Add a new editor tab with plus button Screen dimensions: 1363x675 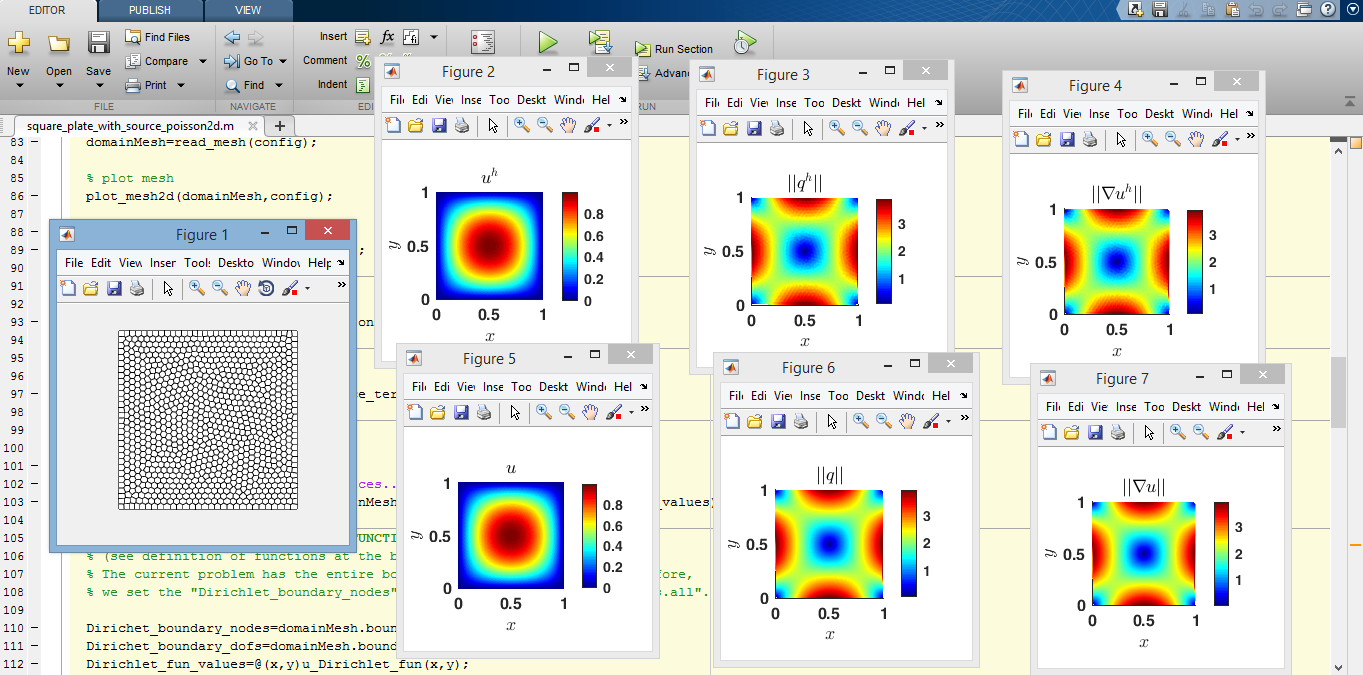[280, 126]
